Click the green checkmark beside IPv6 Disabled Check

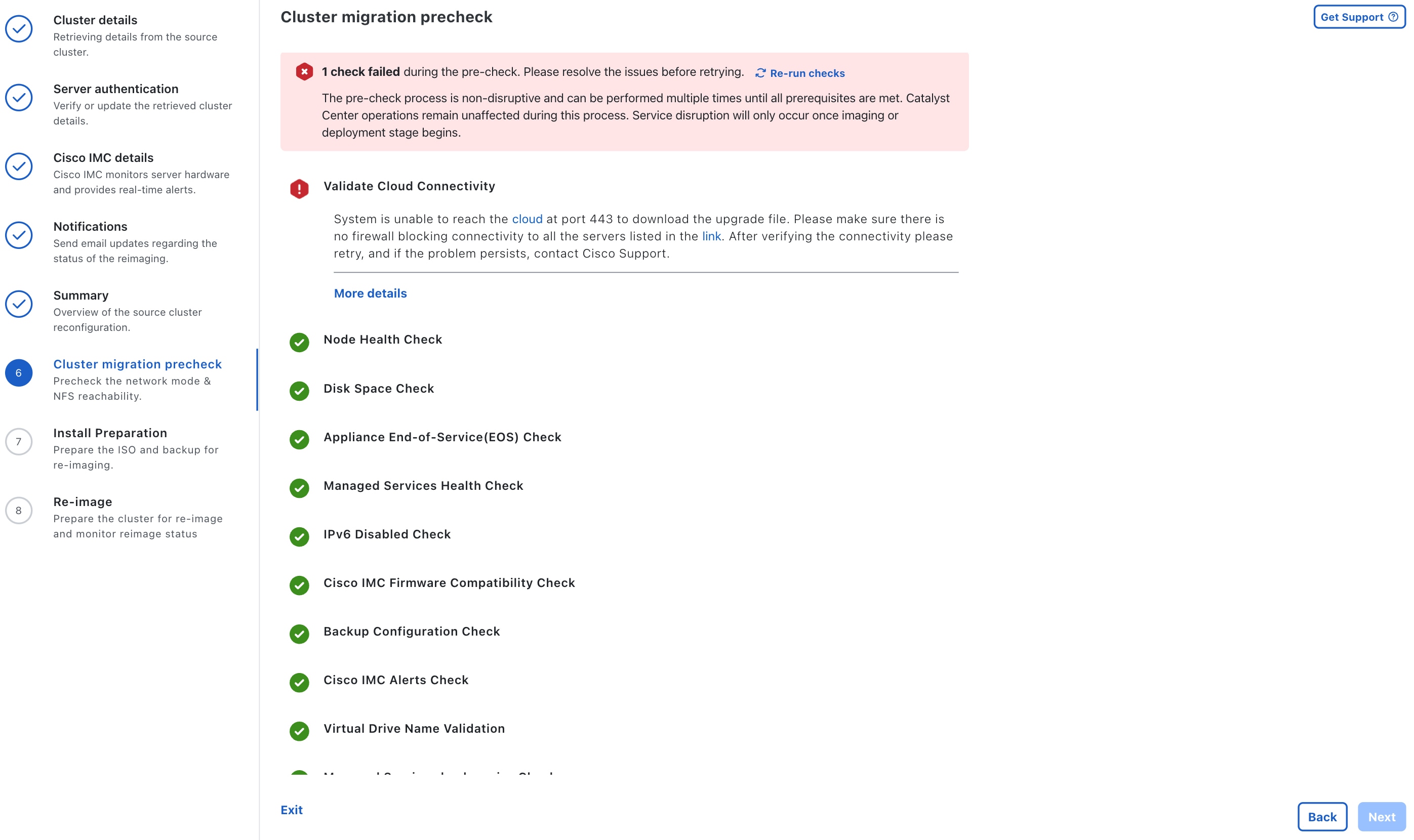tap(299, 536)
